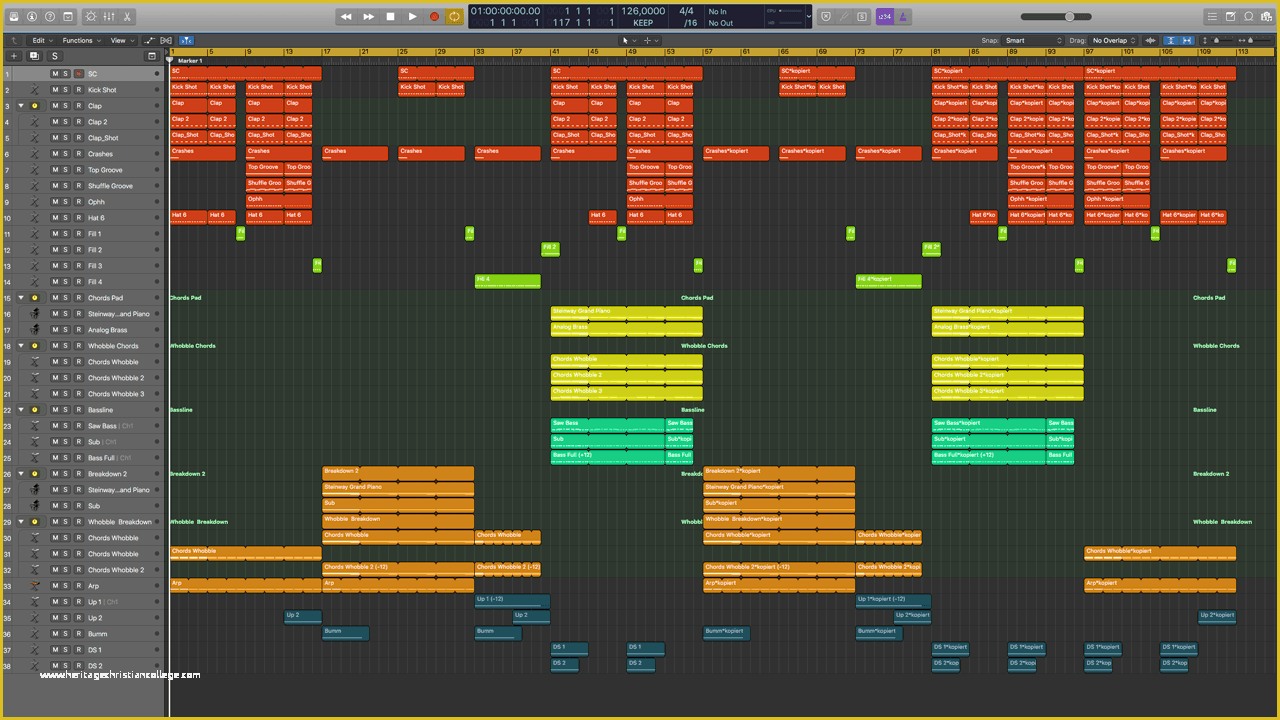
Task: Toggle the Tuner icon
Action: pyautogui.click(x=845, y=17)
